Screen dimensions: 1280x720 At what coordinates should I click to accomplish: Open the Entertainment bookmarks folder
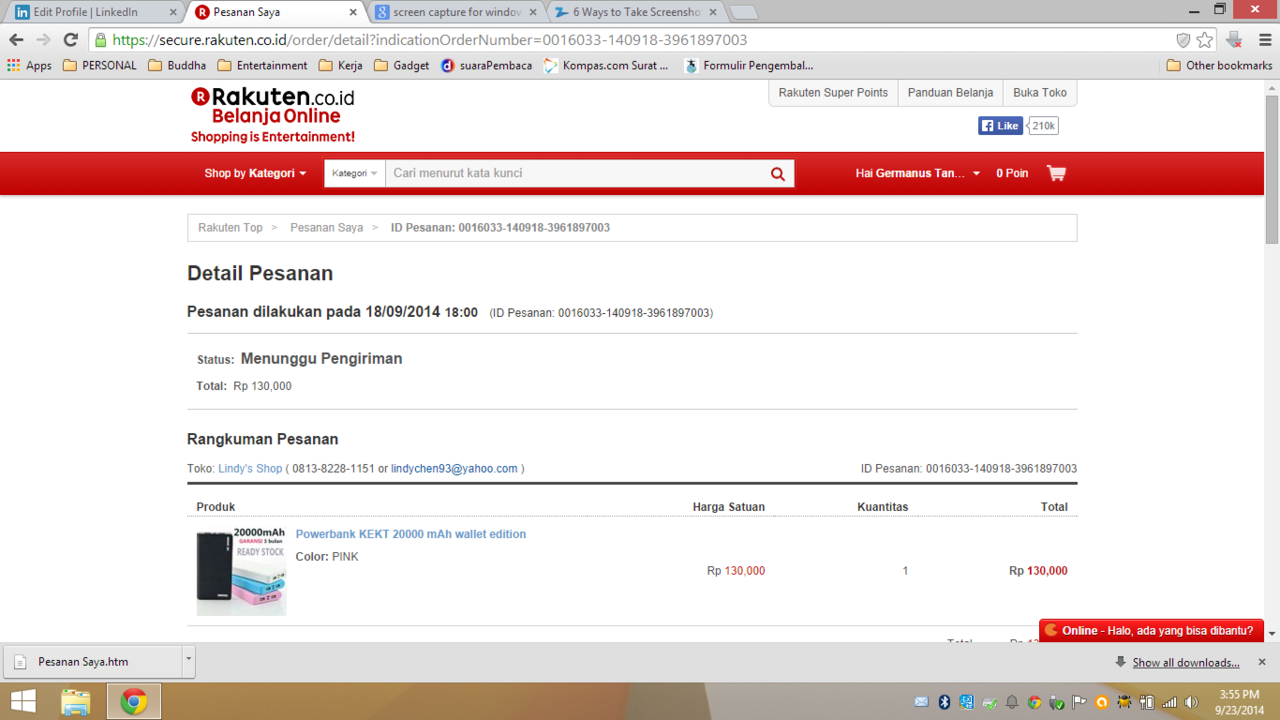click(x=263, y=65)
